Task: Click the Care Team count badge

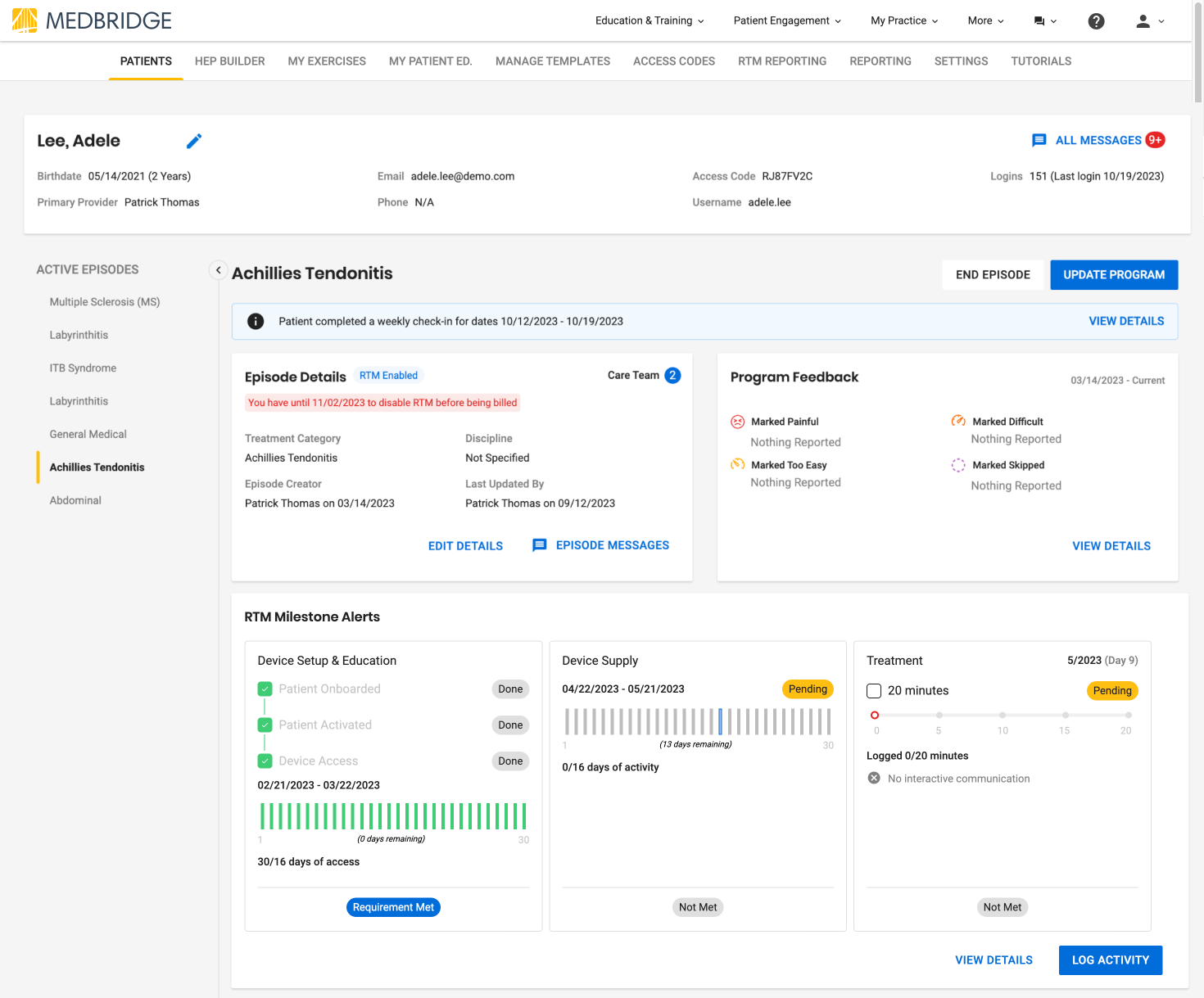Action: (672, 375)
